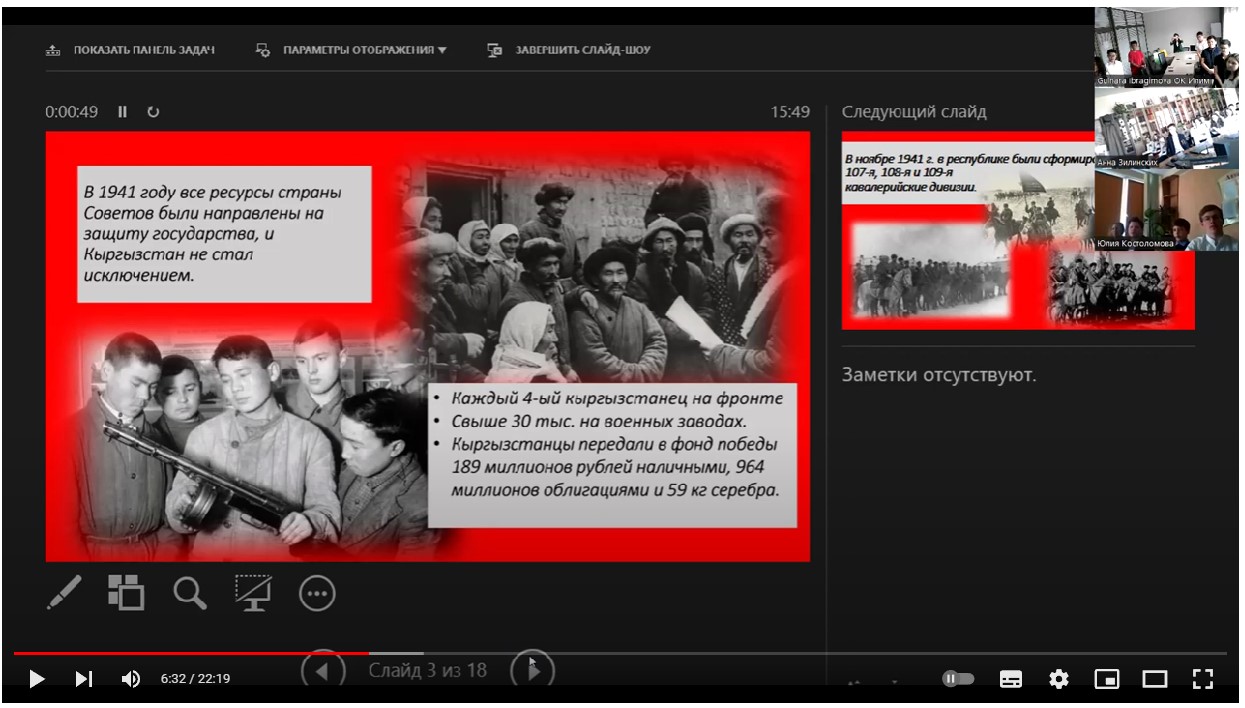This screenshot has width=1245, height=708.
Task: Click the next slide preview thumbnail
Action: point(966,230)
